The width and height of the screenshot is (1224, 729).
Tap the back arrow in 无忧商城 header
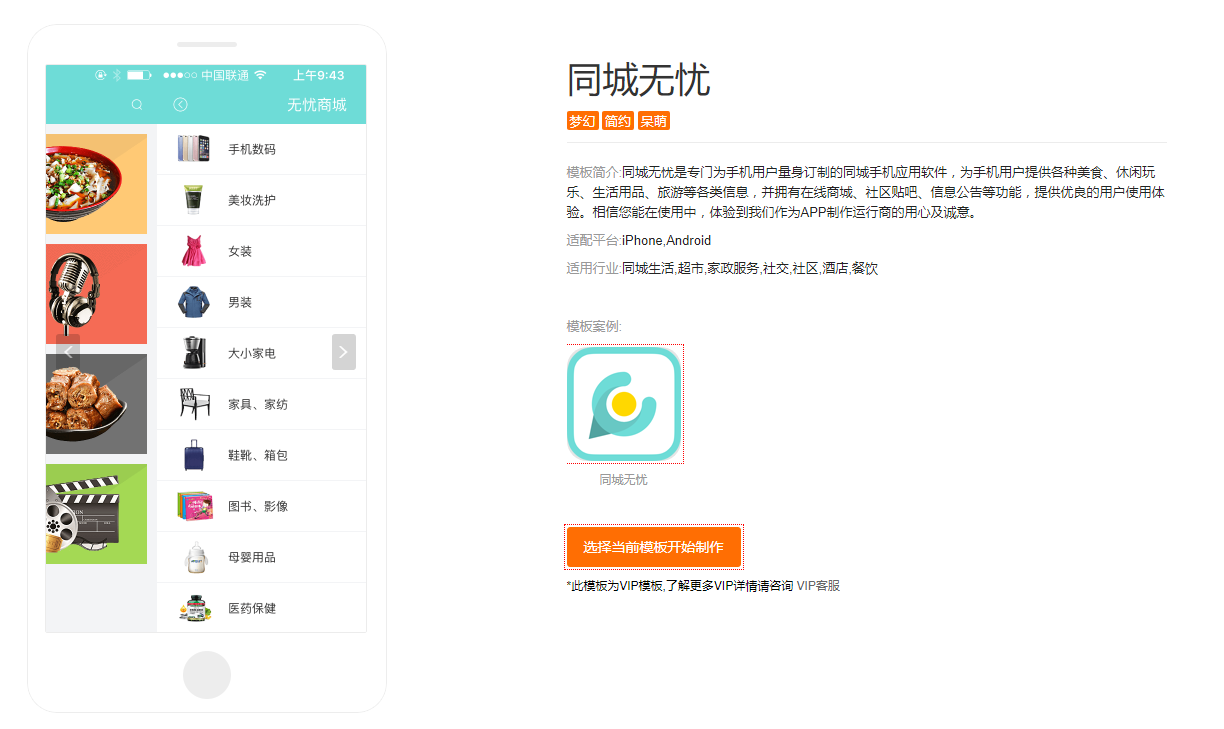pyautogui.click(x=179, y=104)
